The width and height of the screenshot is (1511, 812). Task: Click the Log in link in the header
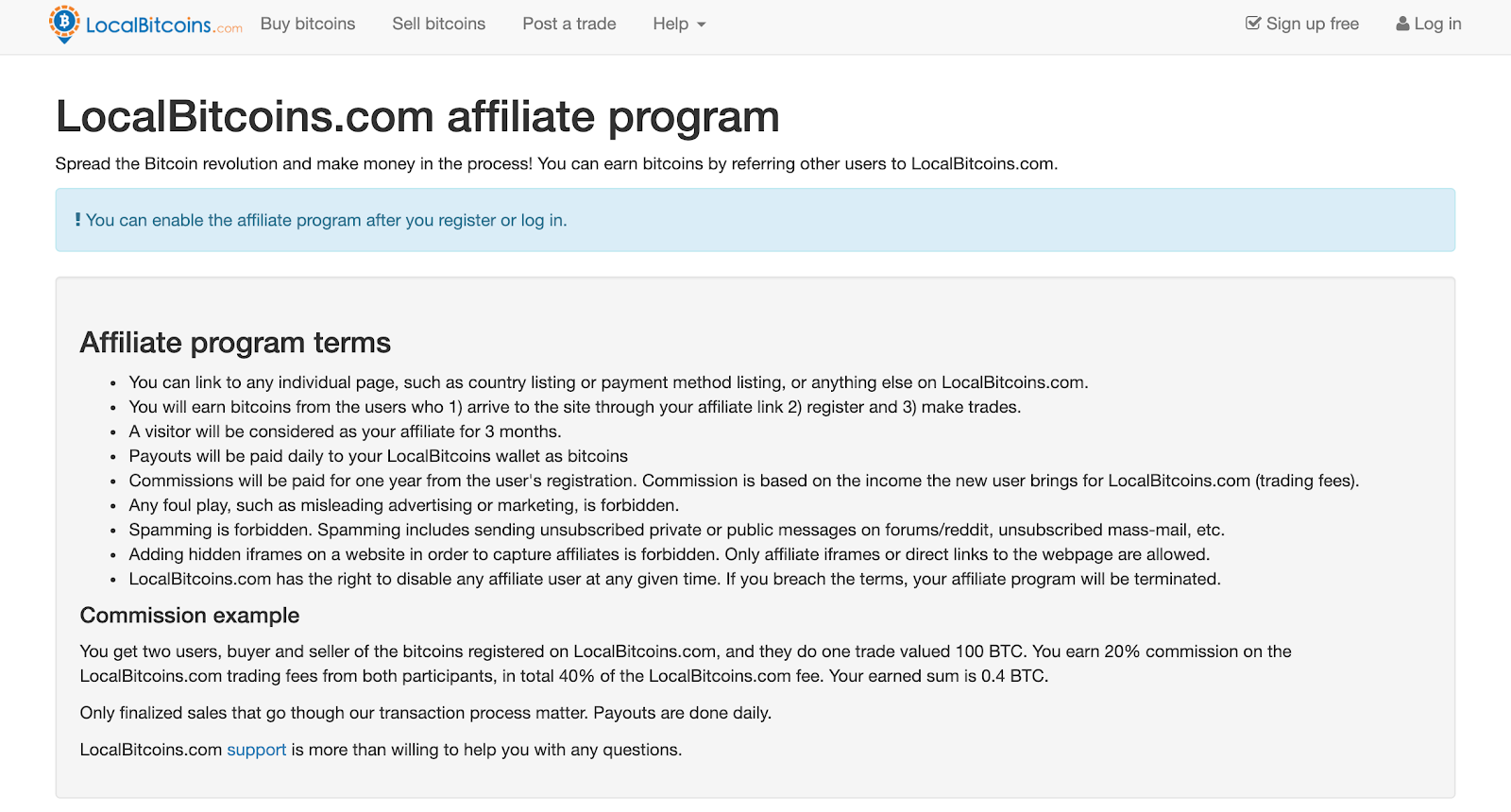coord(1429,24)
